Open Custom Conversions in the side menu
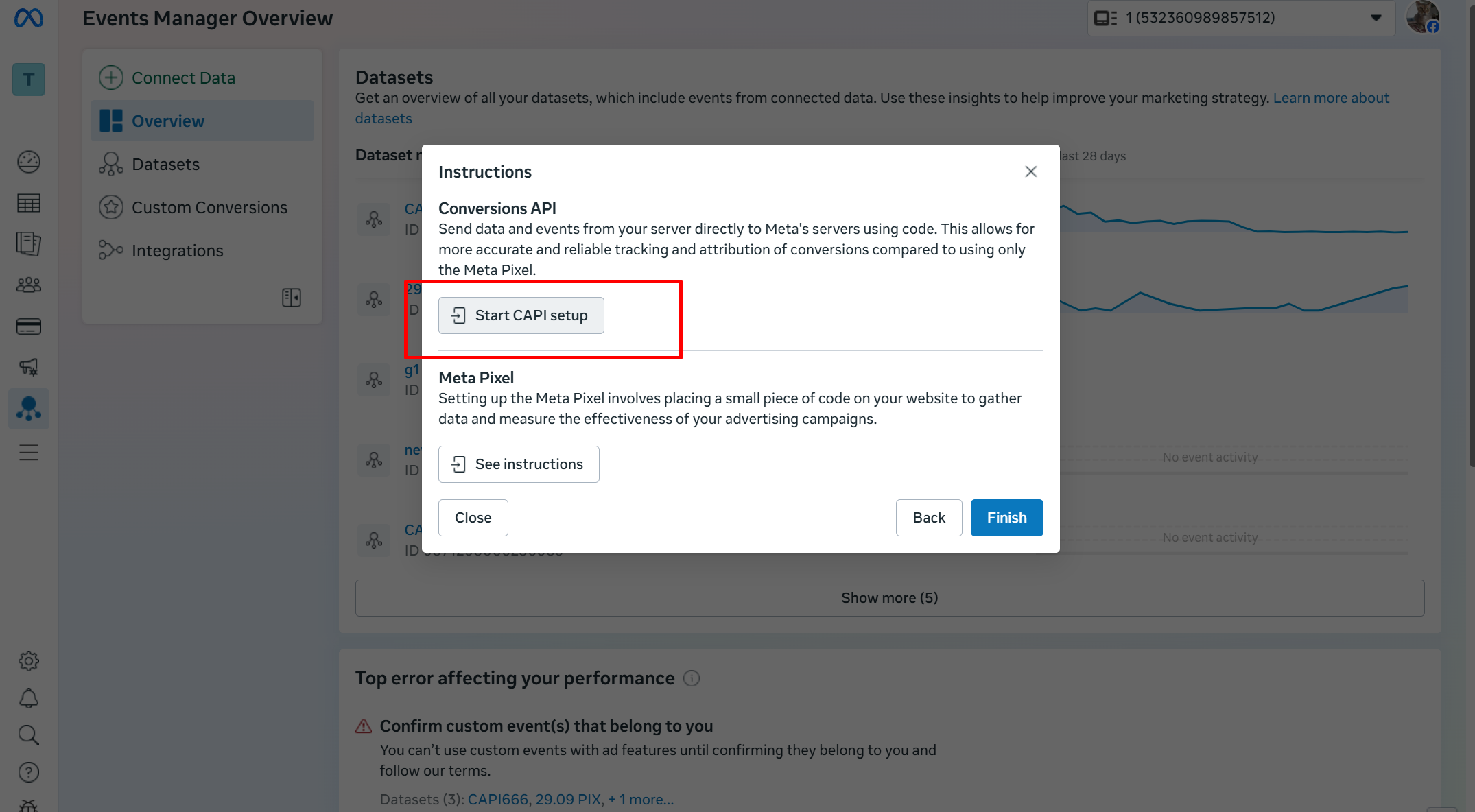The height and width of the screenshot is (812, 1475). pyautogui.click(x=209, y=208)
